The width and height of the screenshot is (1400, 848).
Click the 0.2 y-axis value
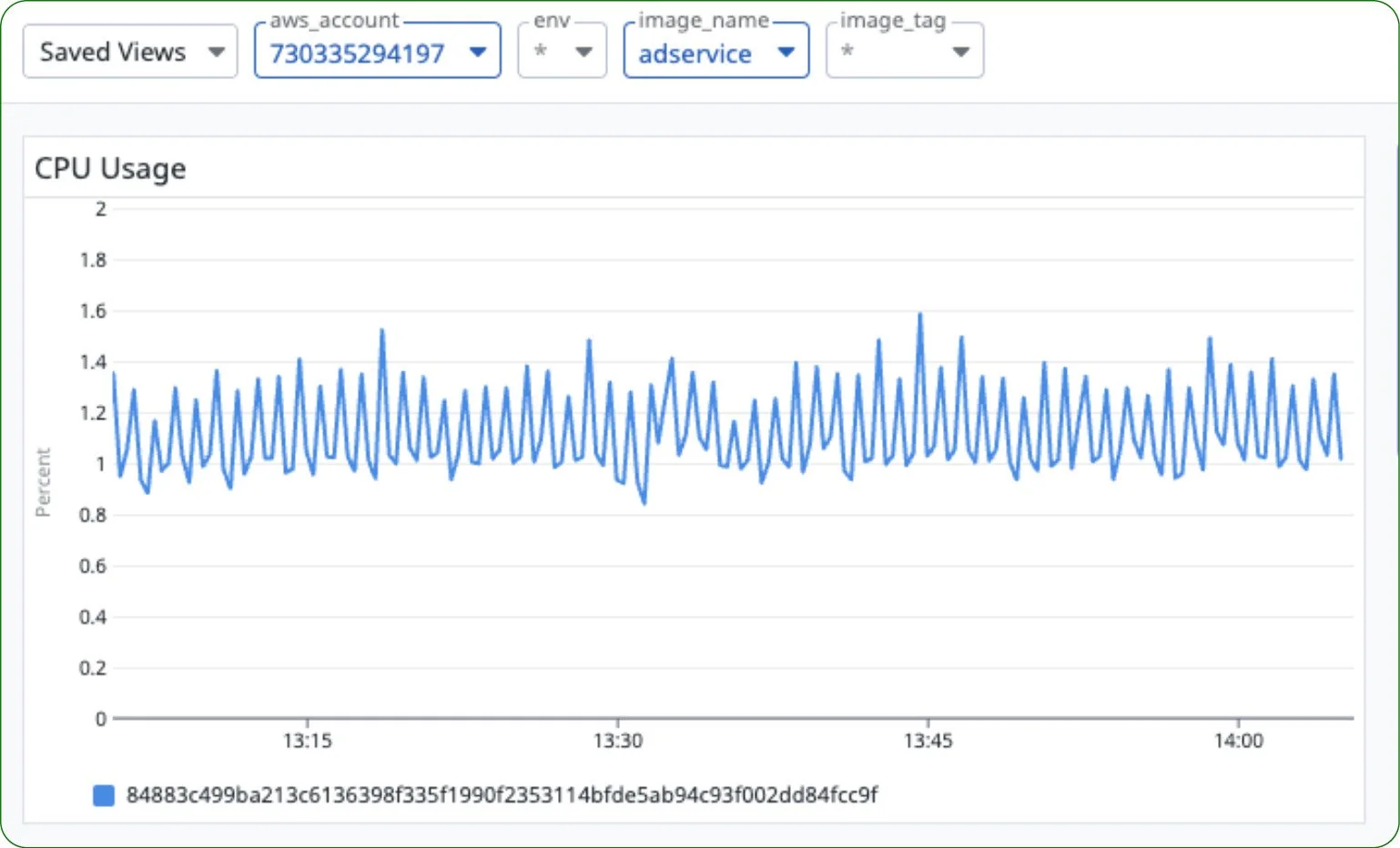(93, 668)
